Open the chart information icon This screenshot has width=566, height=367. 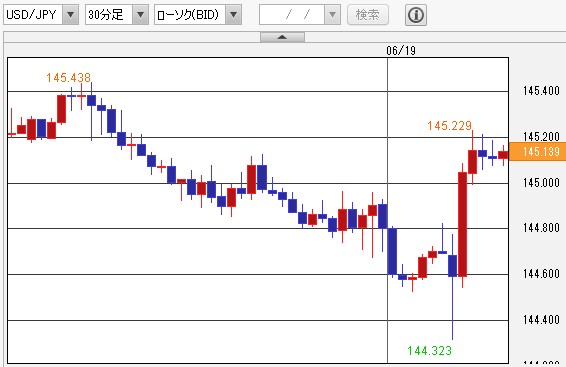tap(416, 15)
